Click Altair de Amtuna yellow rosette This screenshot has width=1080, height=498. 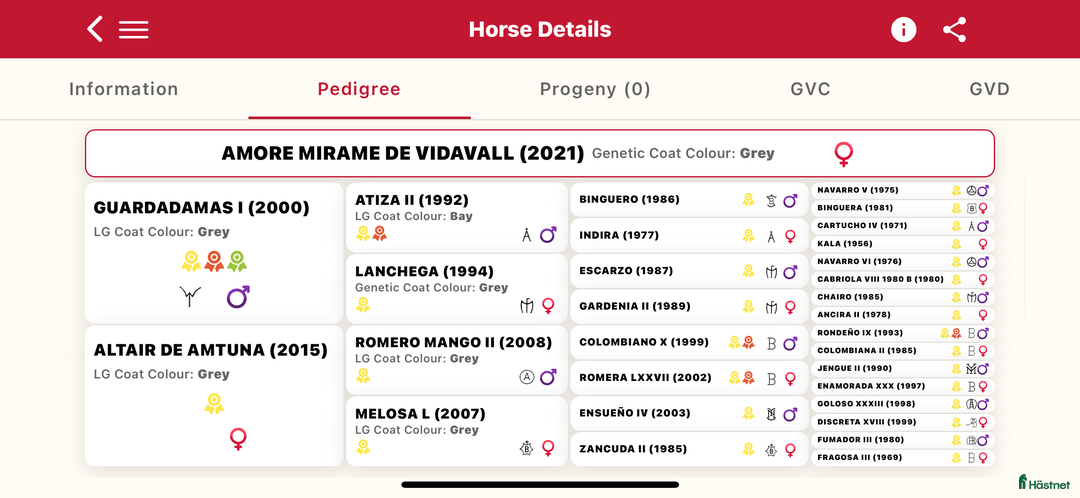click(214, 404)
